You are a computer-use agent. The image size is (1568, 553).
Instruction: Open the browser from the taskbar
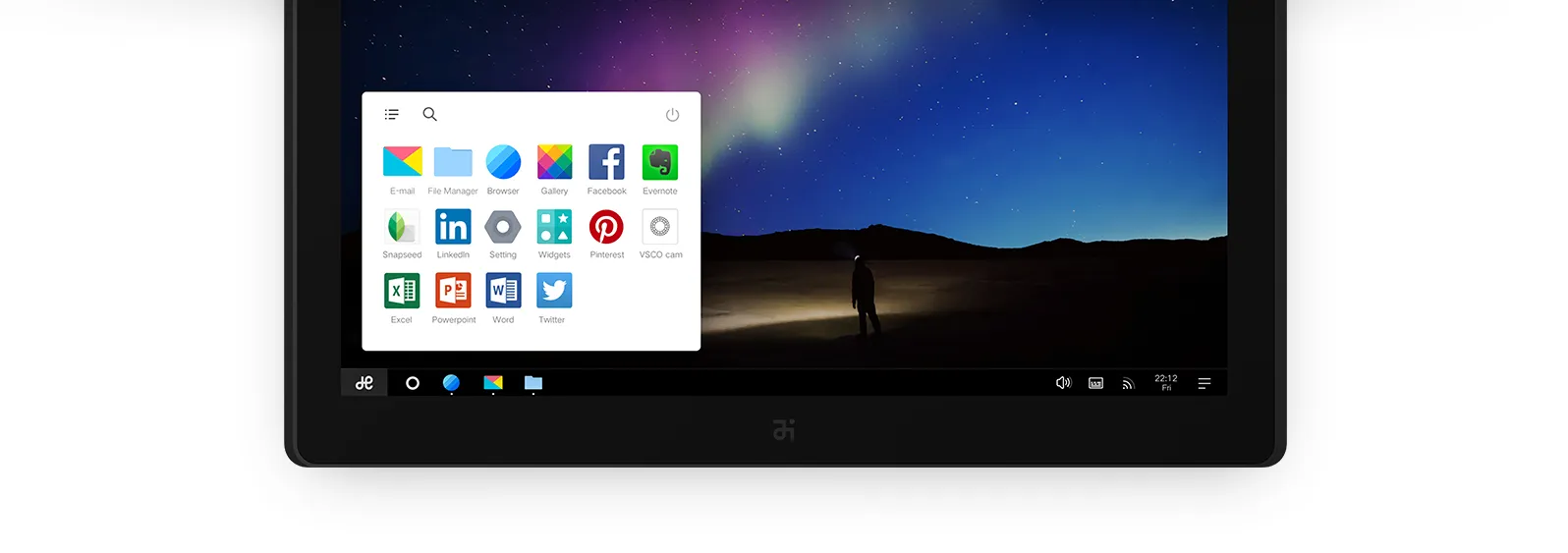pos(451,383)
